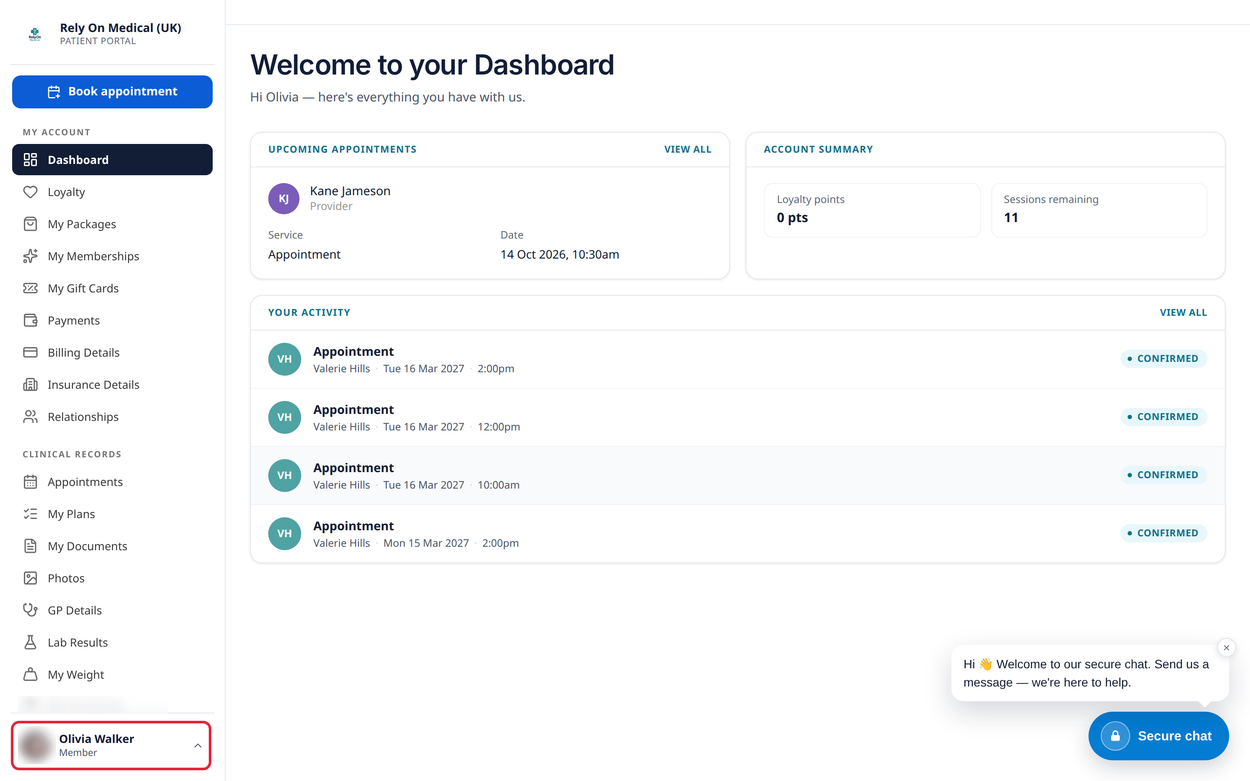Image resolution: width=1250 pixels, height=781 pixels.
Task: Open the Tue 16 Mar 2:00pm appointment row
Action: (738, 359)
